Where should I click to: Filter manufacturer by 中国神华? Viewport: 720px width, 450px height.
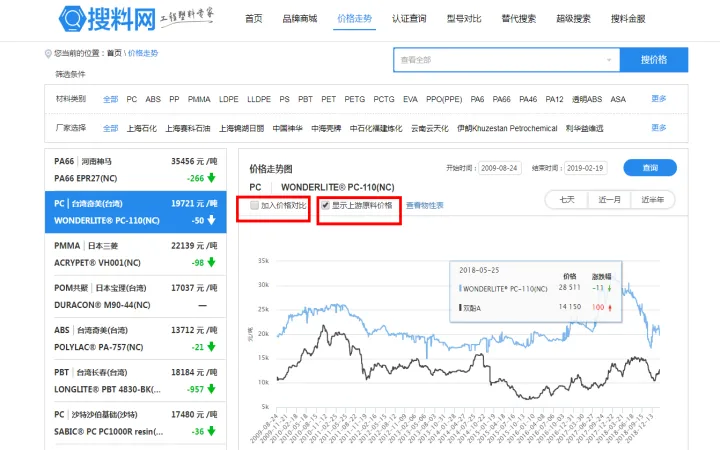coord(287,128)
